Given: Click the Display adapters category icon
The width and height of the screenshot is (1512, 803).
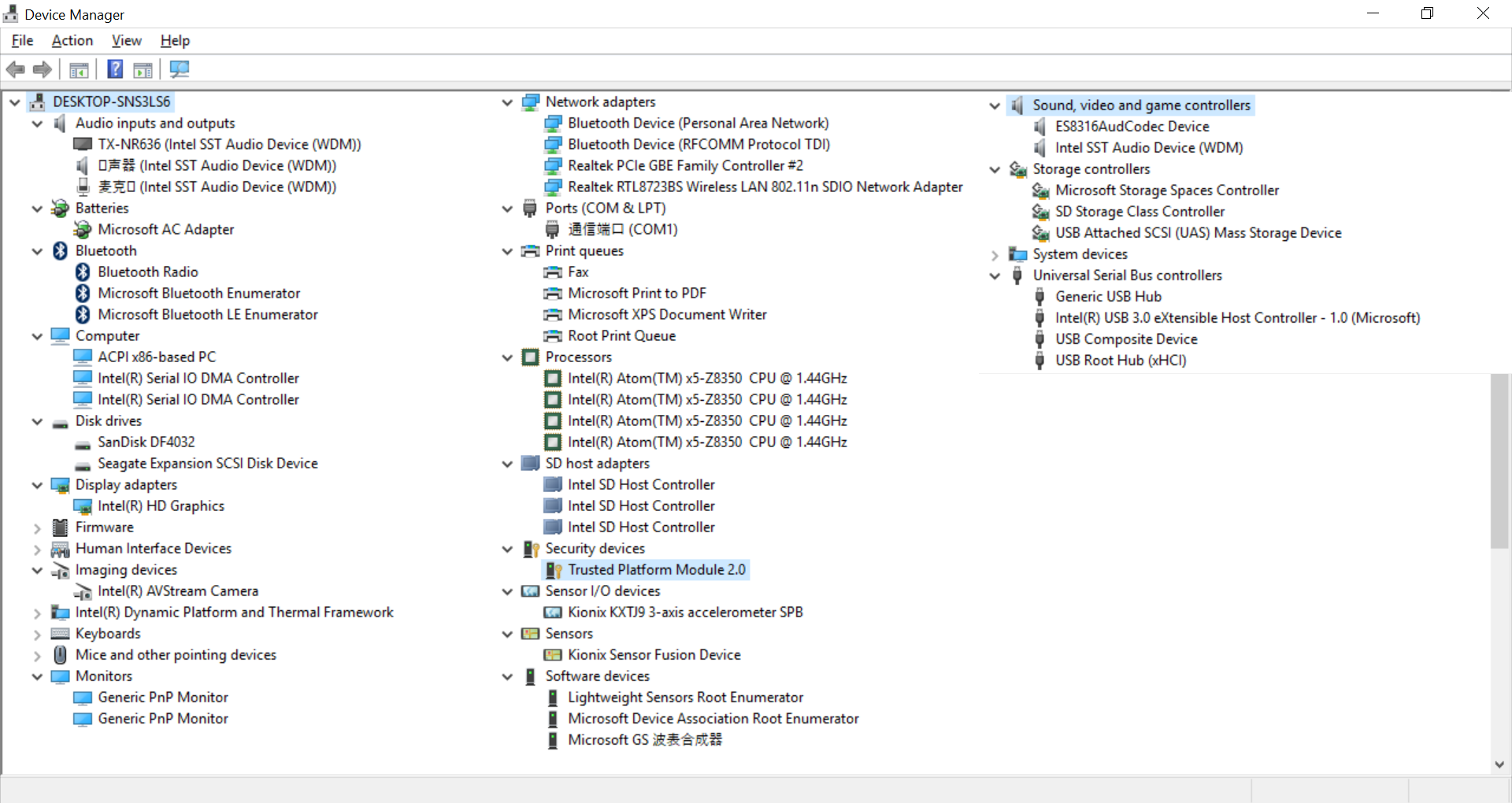Looking at the screenshot, I should tap(60, 485).
